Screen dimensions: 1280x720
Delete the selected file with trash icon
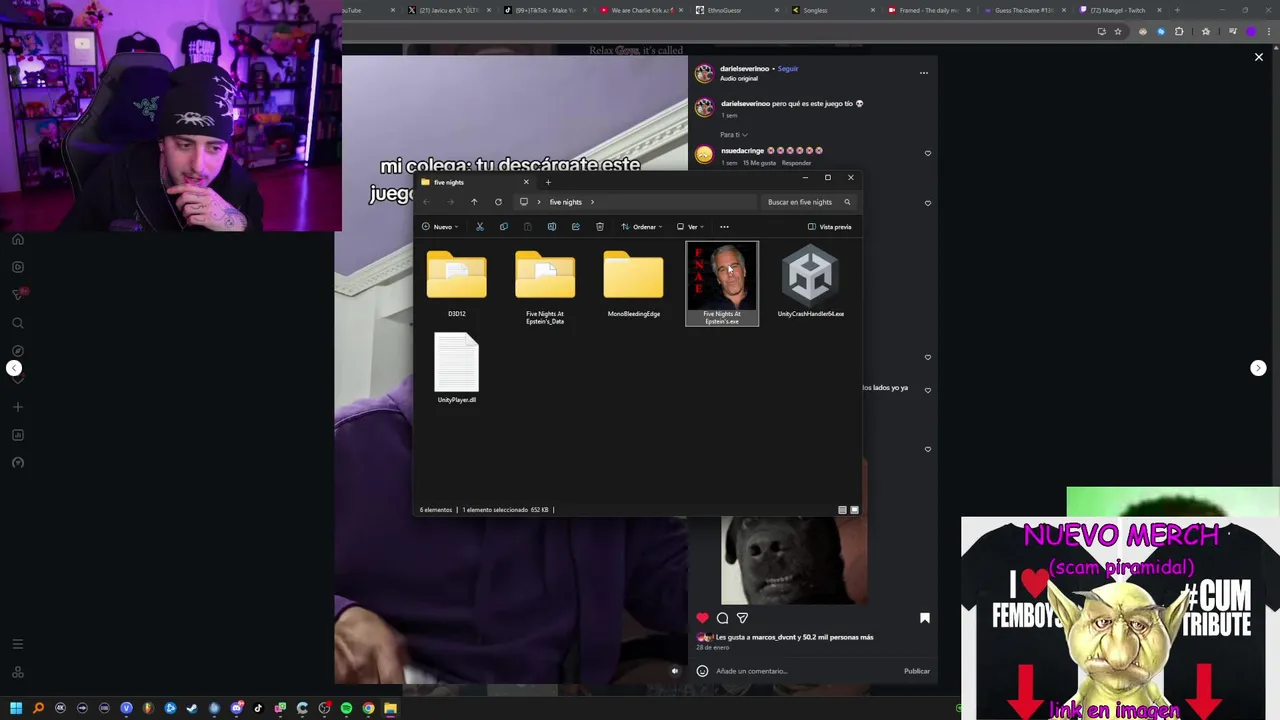tap(600, 227)
